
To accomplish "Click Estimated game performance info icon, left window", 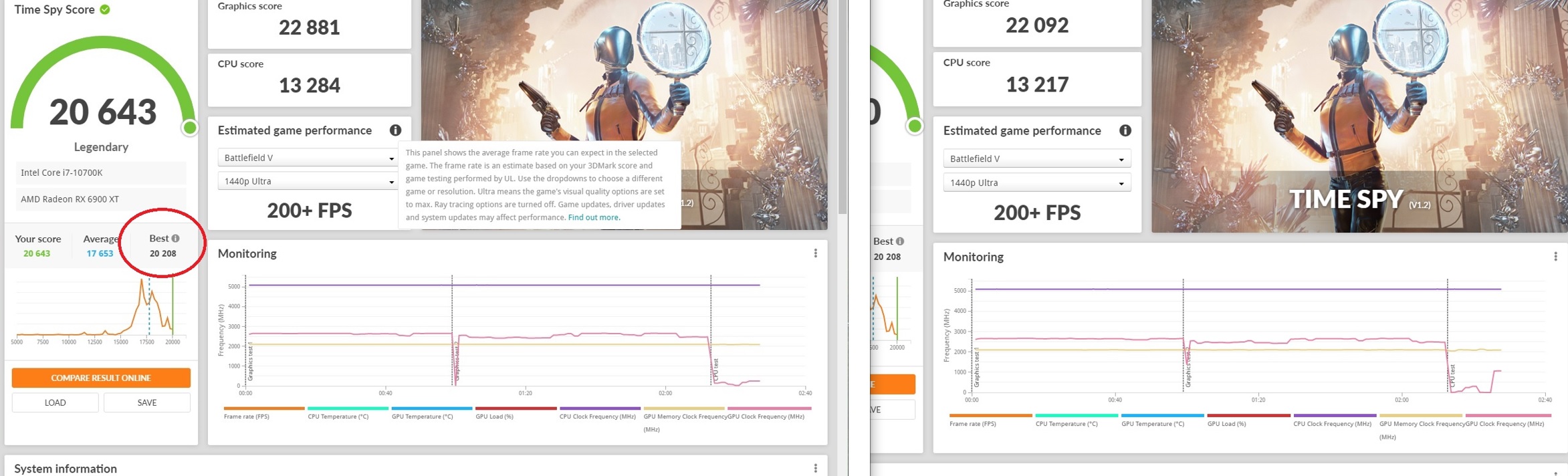I will point(395,130).
